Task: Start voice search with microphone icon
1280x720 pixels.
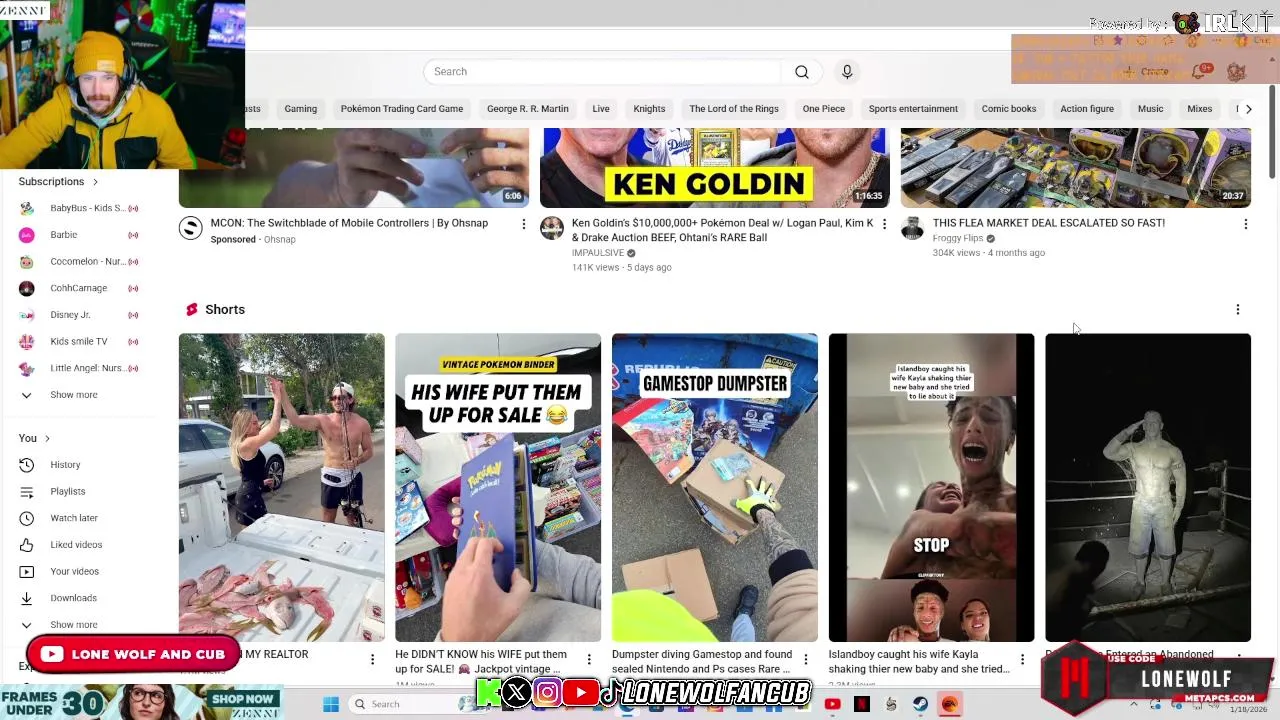Action: tap(847, 72)
